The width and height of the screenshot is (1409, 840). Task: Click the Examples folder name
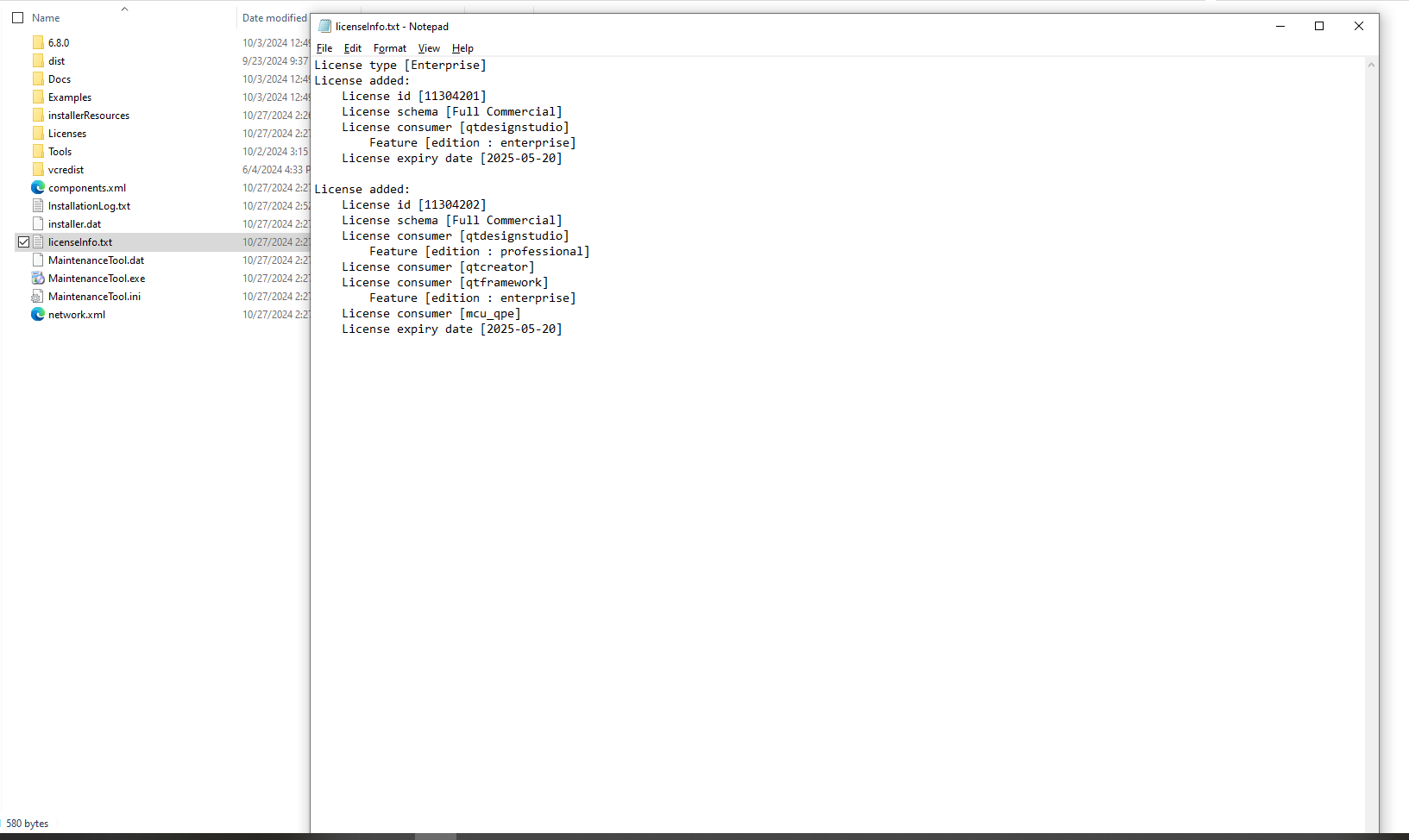click(x=70, y=97)
